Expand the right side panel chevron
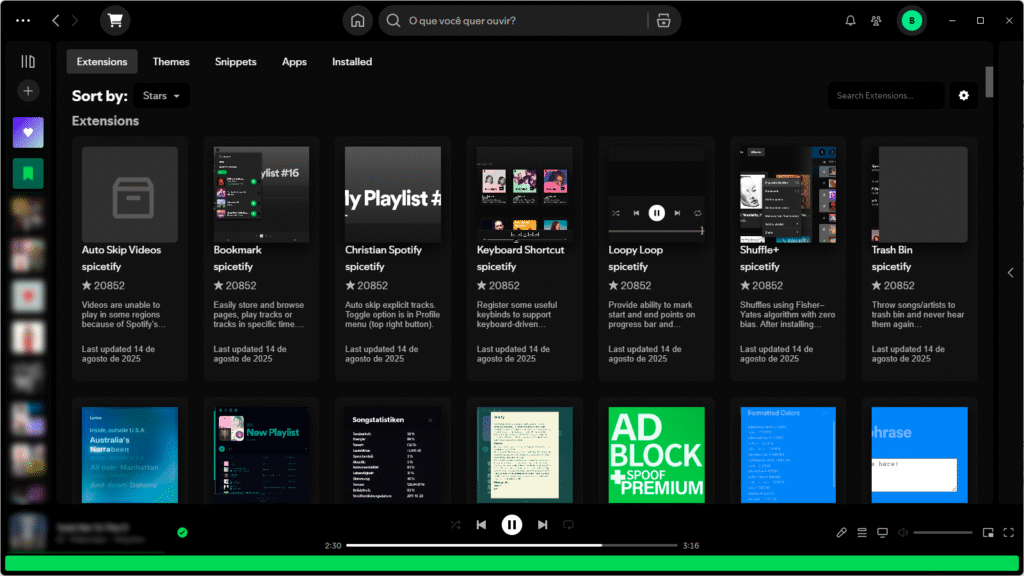The height and width of the screenshot is (576, 1024). point(1010,273)
